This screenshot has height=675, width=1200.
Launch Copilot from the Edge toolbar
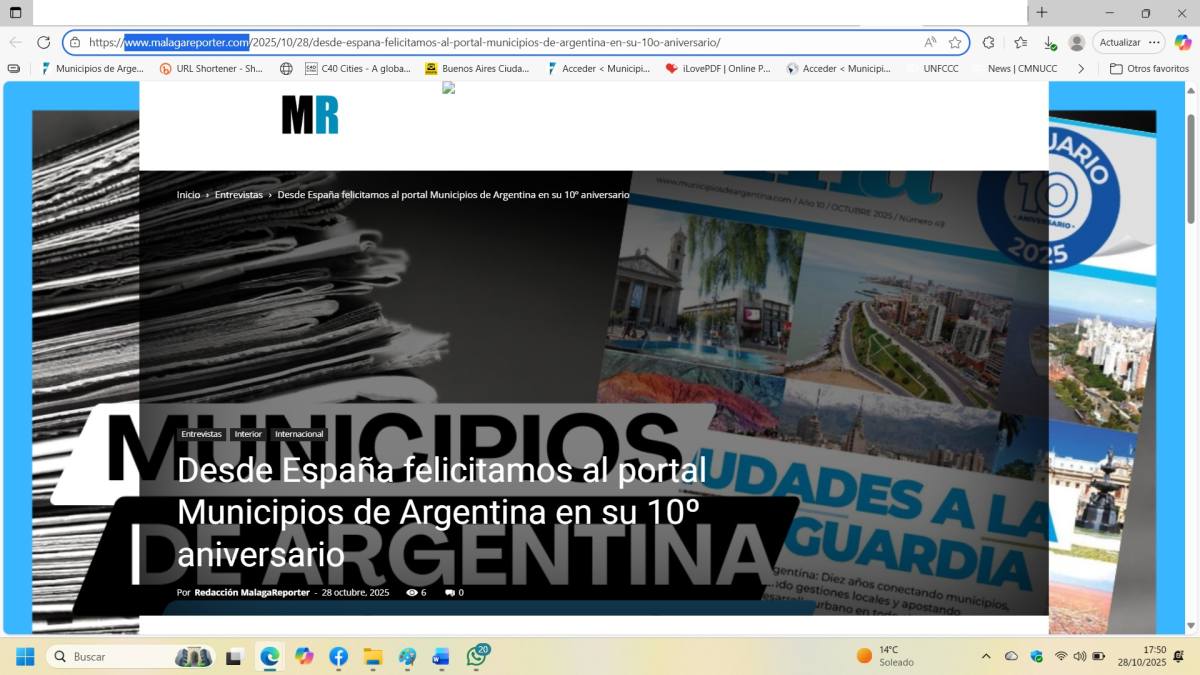tap(1182, 42)
